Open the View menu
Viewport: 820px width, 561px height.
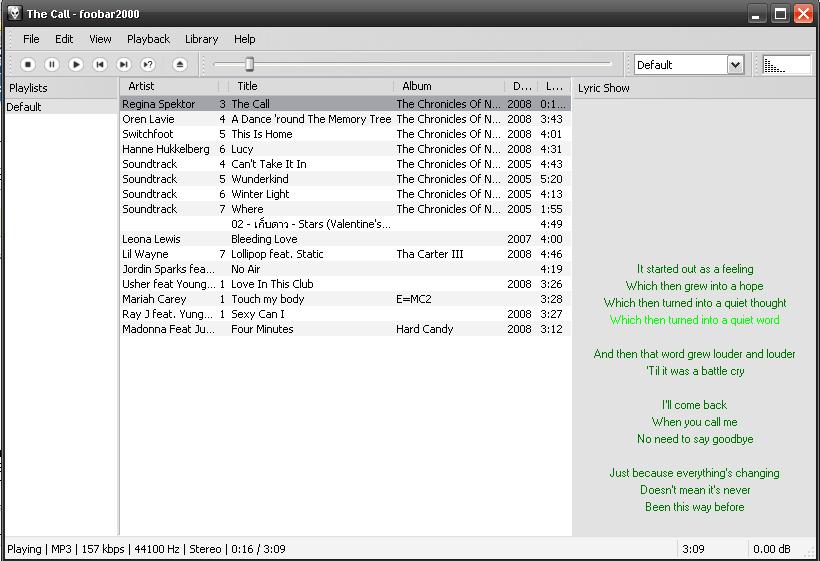[x=100, y=39]
